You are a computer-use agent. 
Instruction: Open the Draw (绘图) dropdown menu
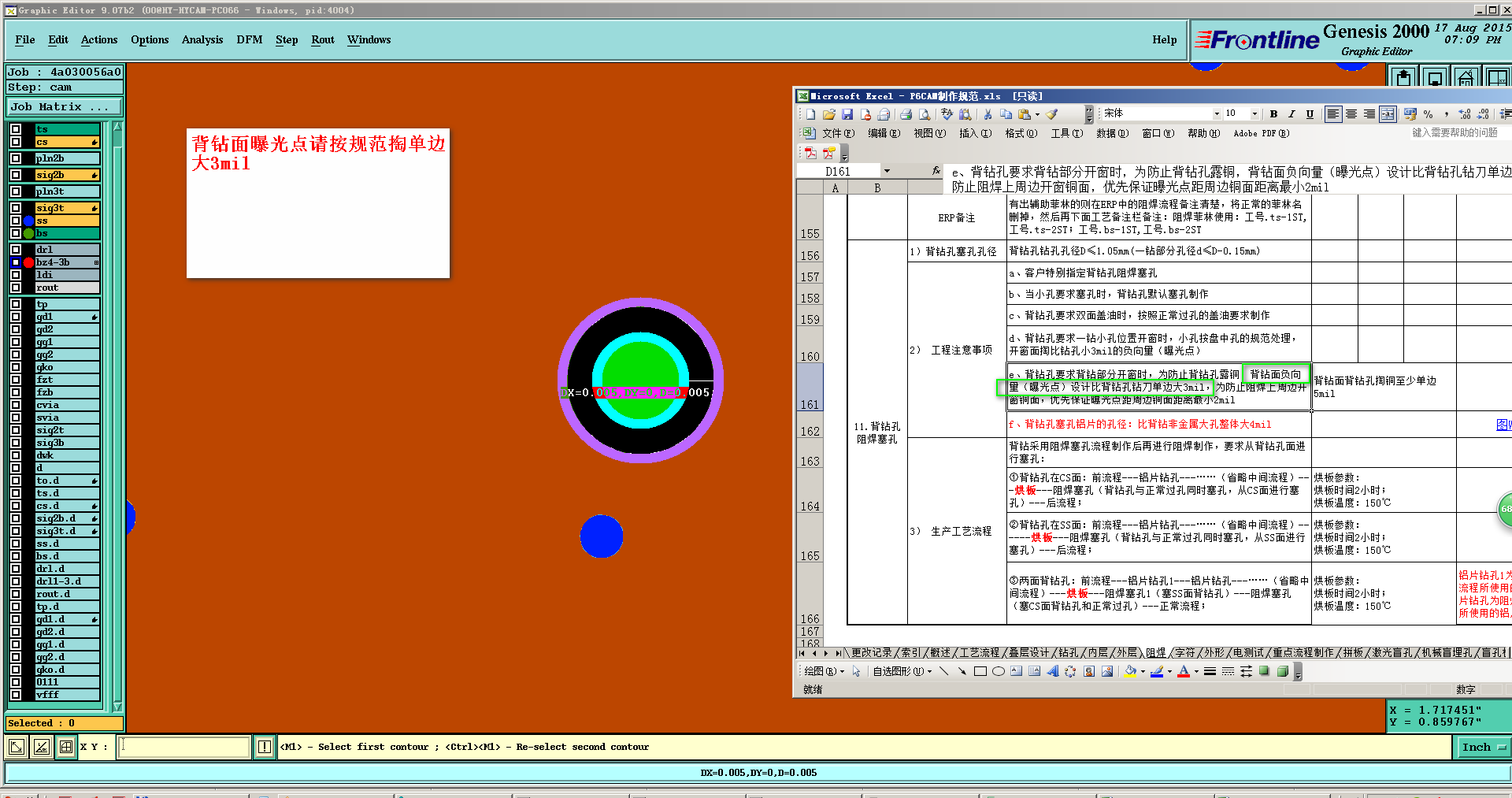tap(824, 671)
